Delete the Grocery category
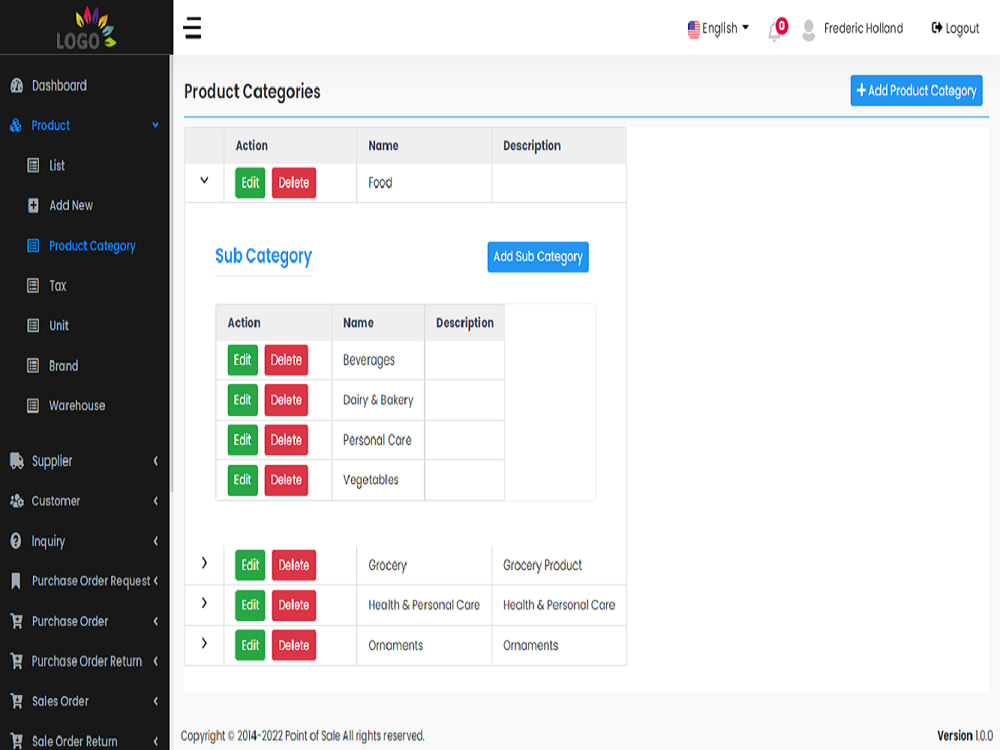 293,565
